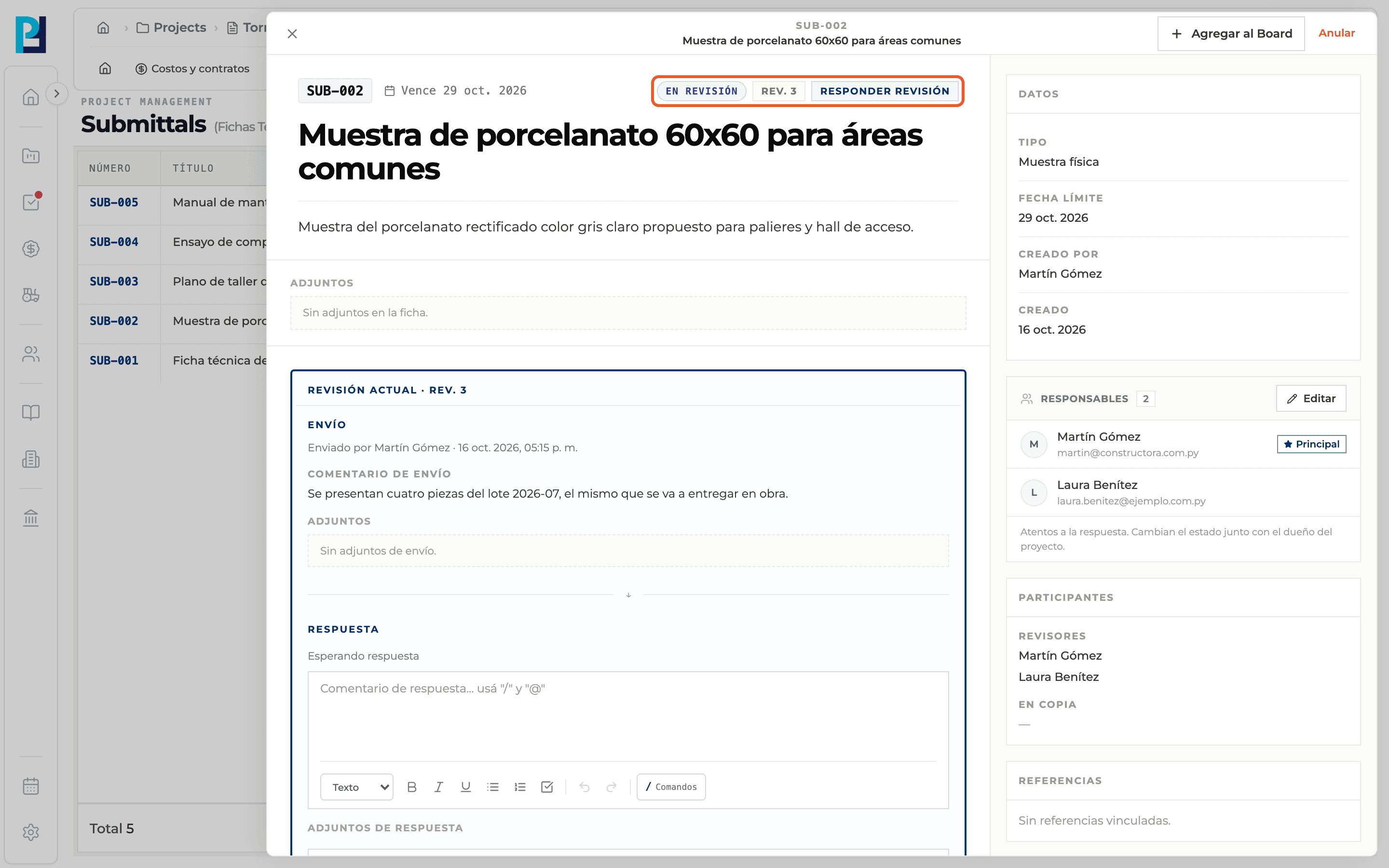Click the italic formatting icon
The height and width of the screenshot is (868, 1389).
pyautogui.click(x=438, y=787)
